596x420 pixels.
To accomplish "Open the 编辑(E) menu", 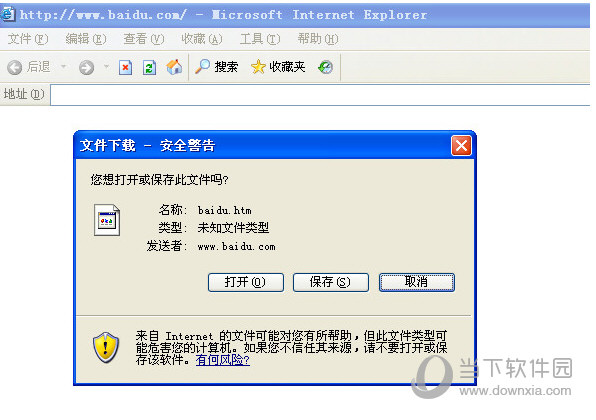I will [x=86, y=39].
